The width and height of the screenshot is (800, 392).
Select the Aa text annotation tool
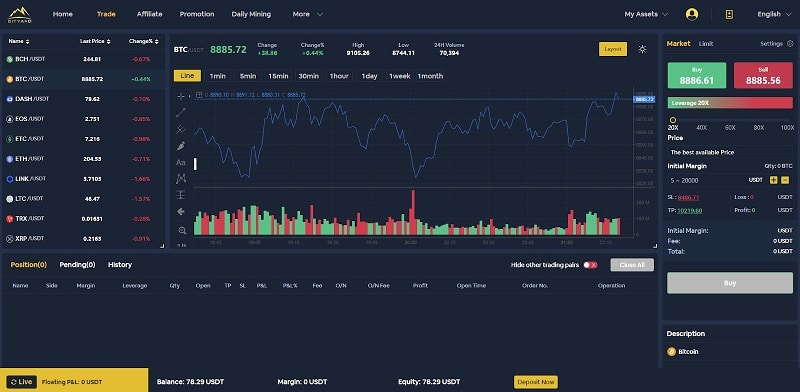181,162
